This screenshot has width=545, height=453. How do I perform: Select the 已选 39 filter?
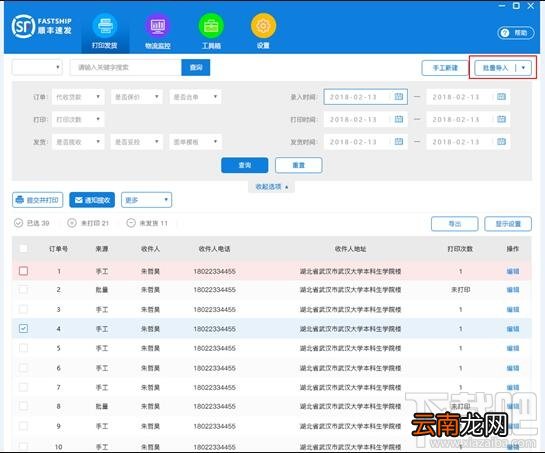[x=32, y=223]
